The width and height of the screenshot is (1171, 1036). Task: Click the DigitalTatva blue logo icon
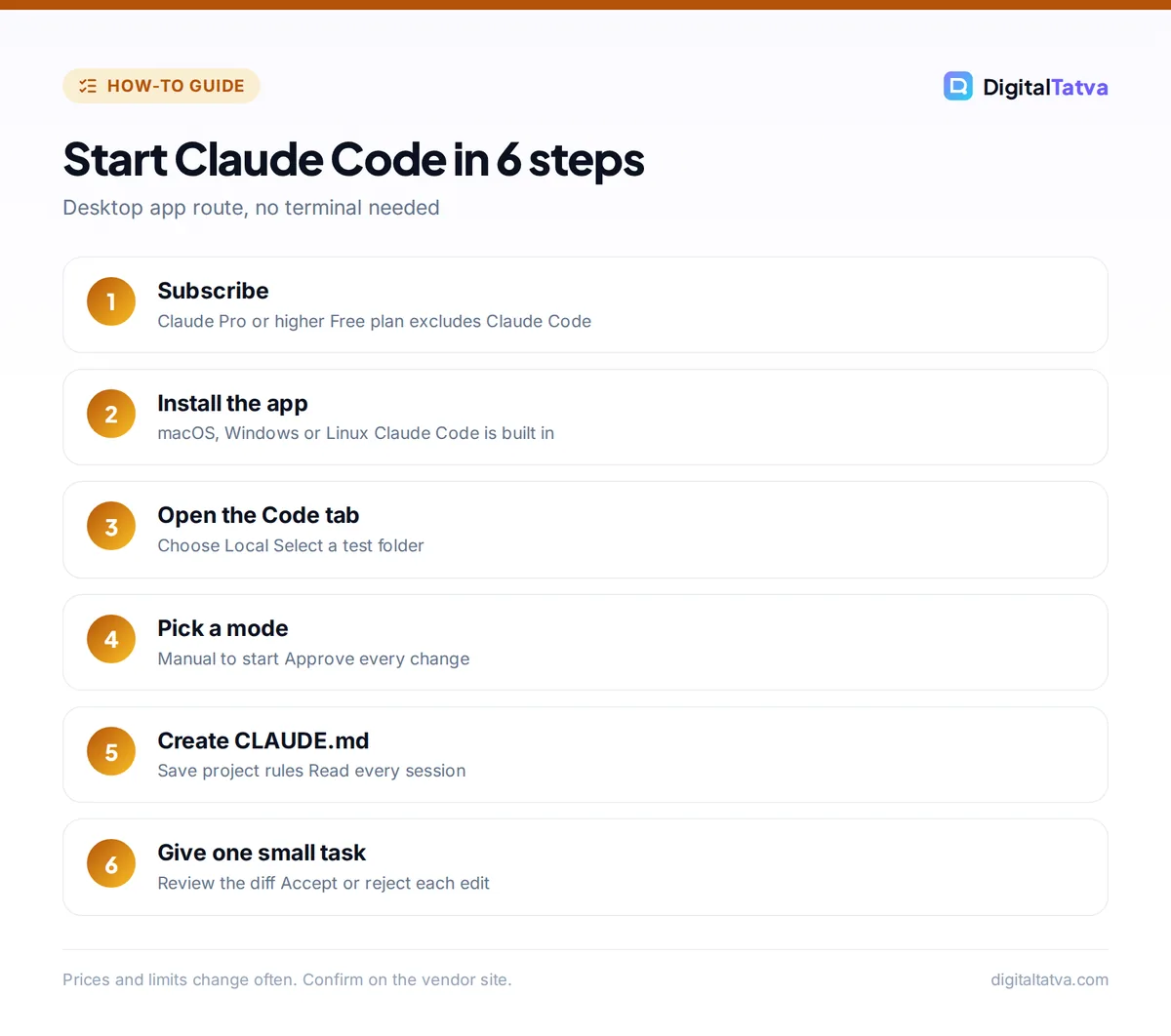958,86
